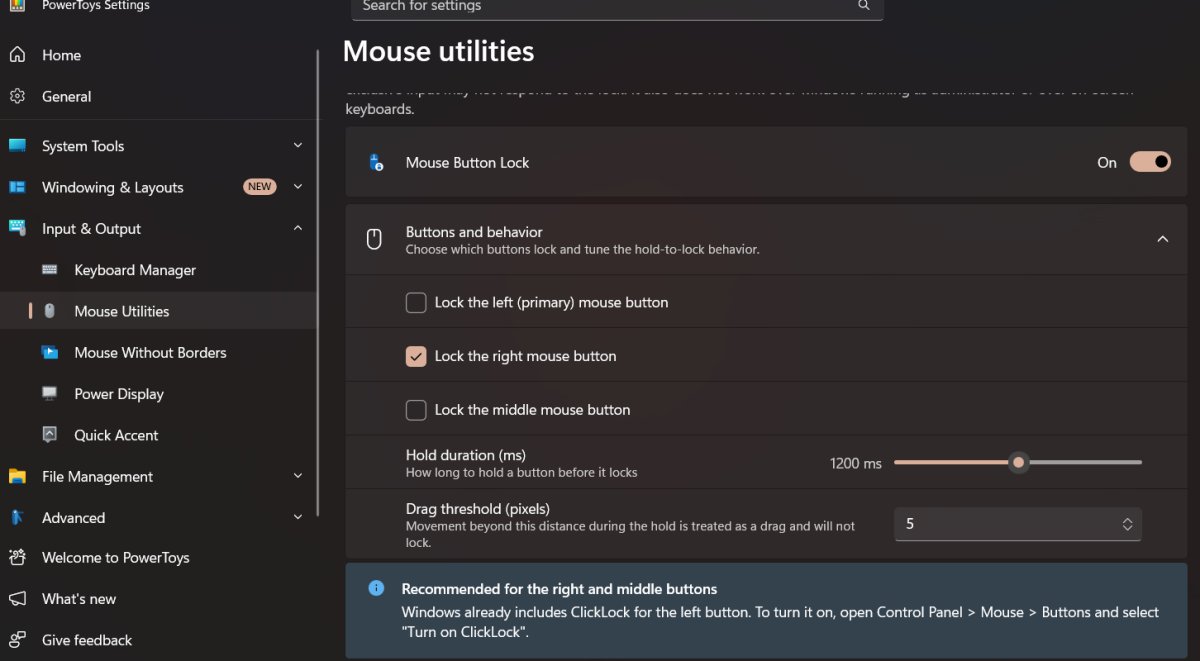Screen dimensions: 1200x661
Task: Click the info icon in the recommendation banner
Action: click(x=376, y=588)
